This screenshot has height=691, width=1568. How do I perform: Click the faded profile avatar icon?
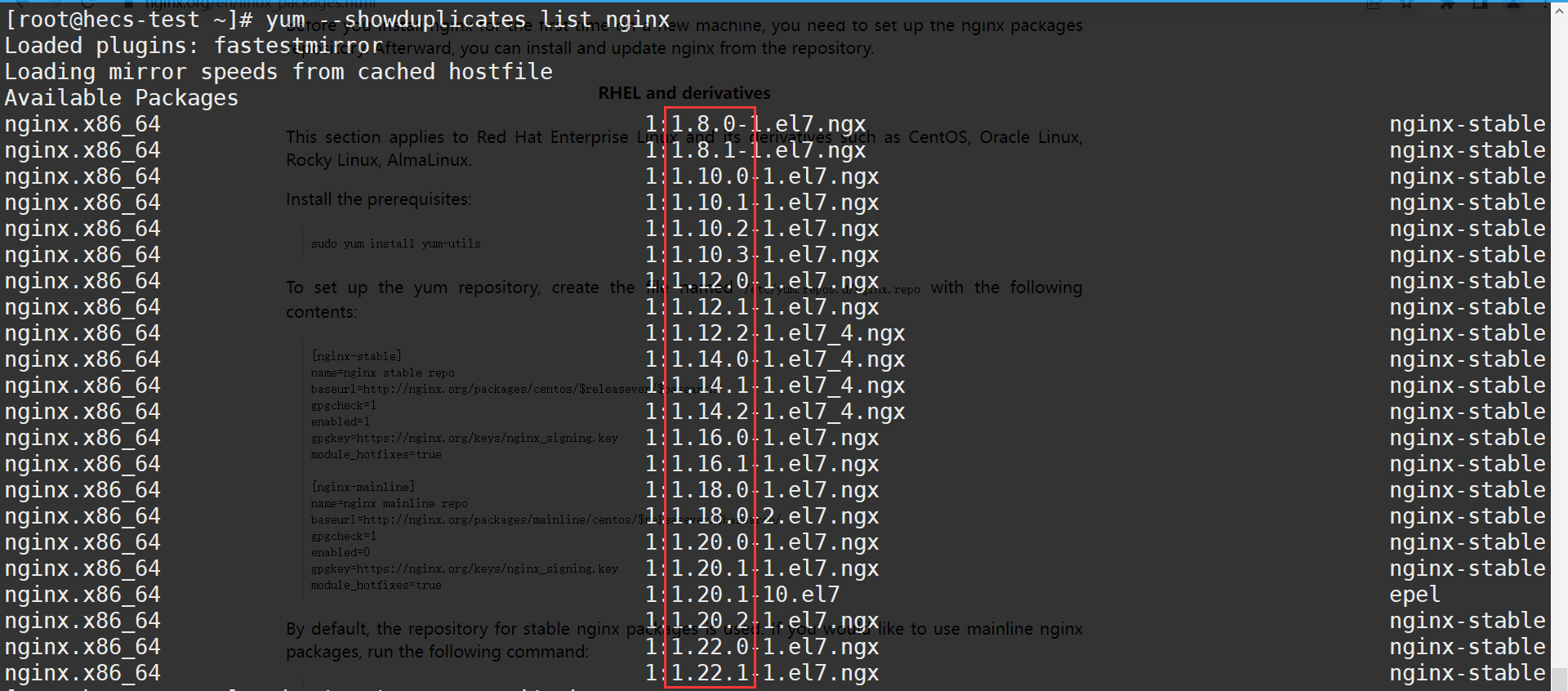(x=1513, y=4)
